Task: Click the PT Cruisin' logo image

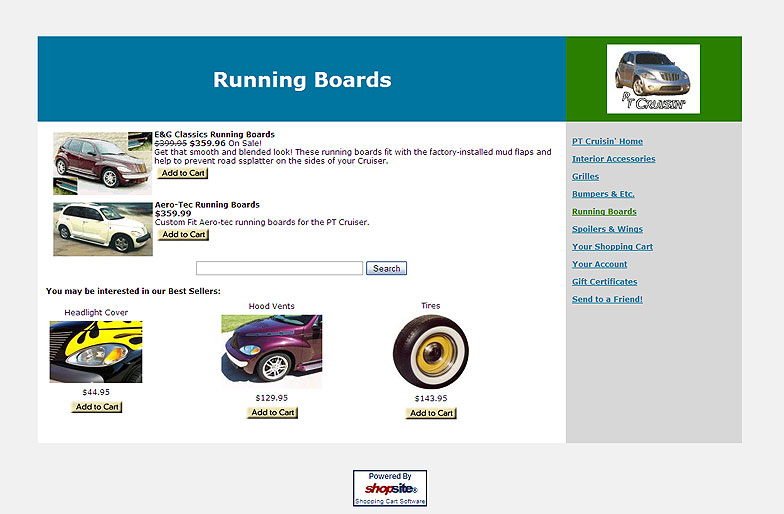Action: point(653,79)
